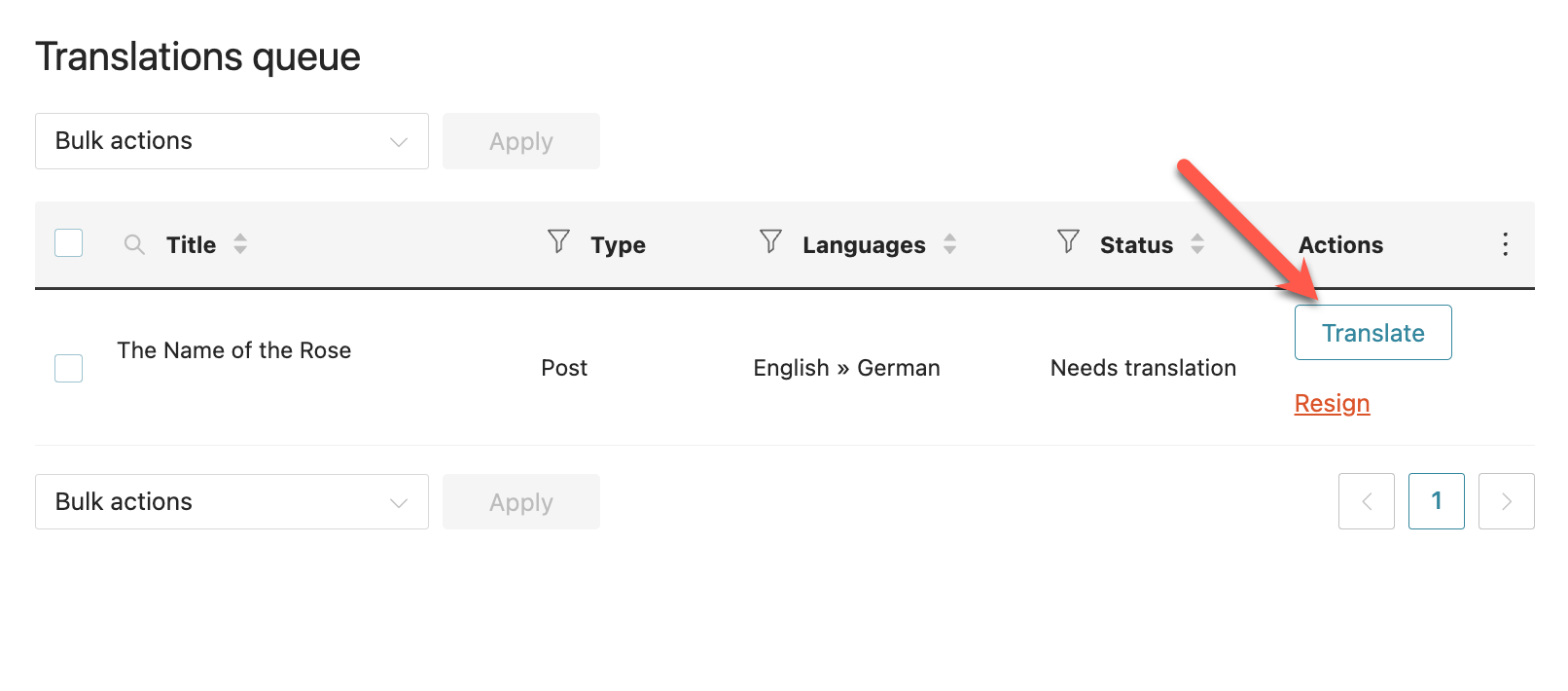Go to previous page arrow
The width and height of the screenshot is (1568, 691).
[x=1367, y=501]
